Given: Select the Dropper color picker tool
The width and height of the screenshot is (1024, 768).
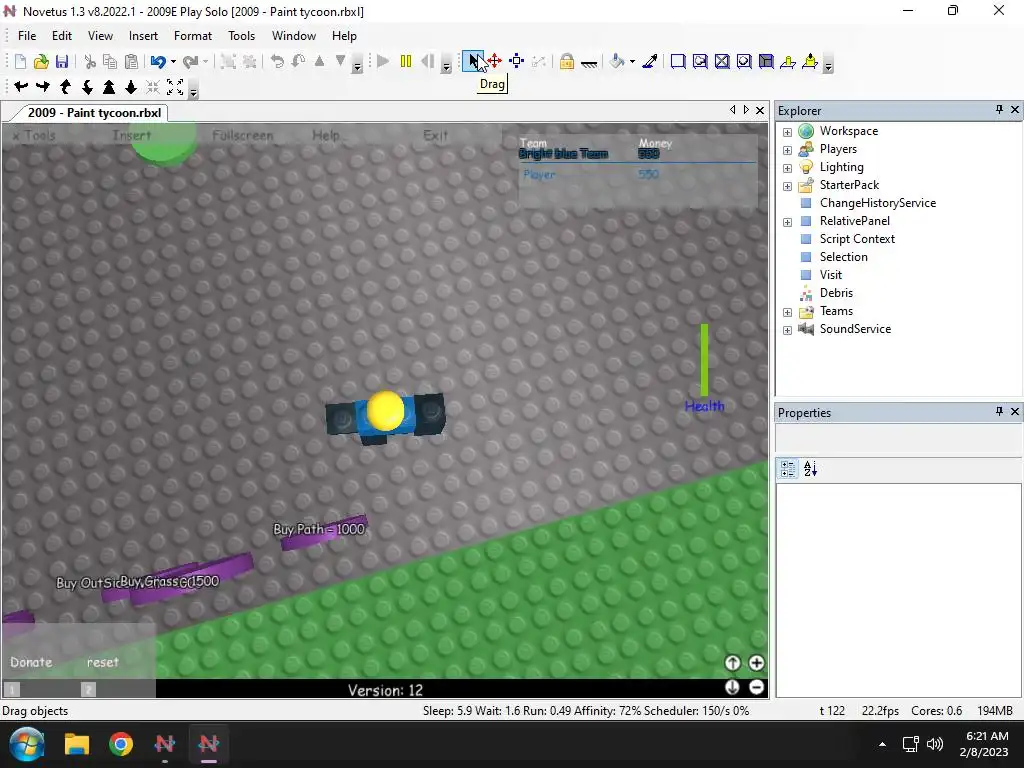Looking at the screenshot, I should tap(650, 61).
